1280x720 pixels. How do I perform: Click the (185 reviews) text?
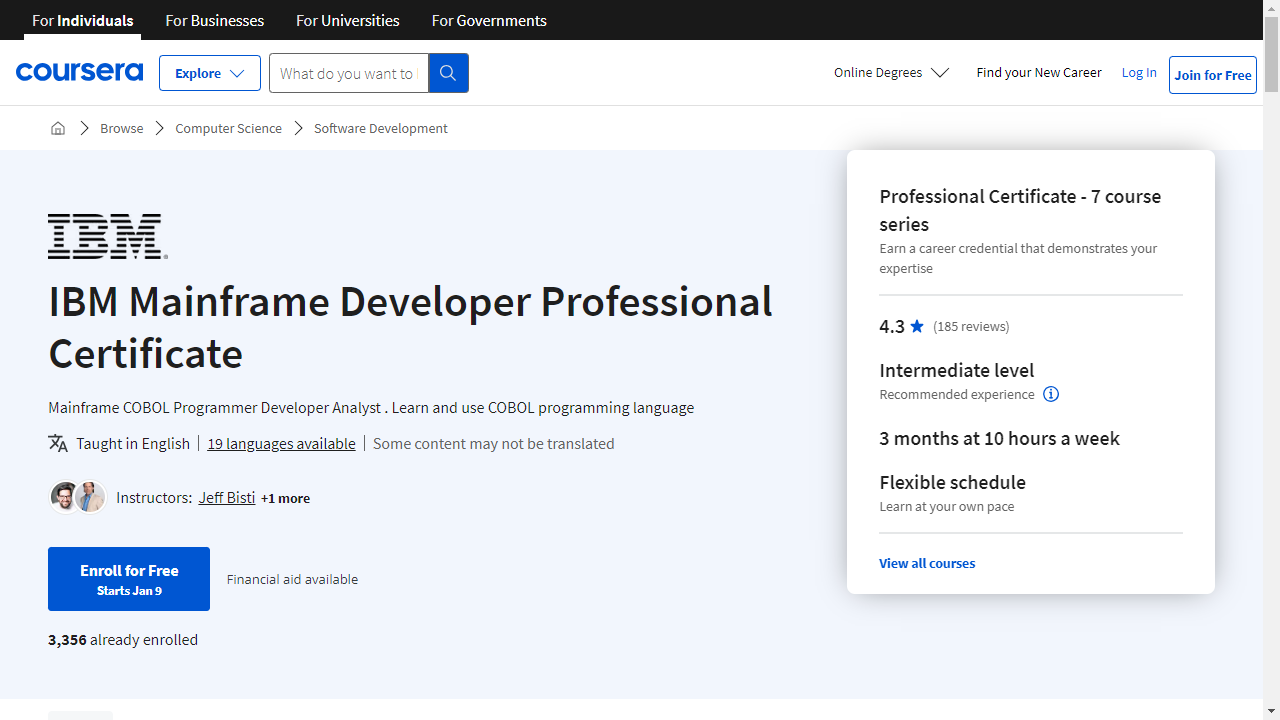(x=971, y=326)
